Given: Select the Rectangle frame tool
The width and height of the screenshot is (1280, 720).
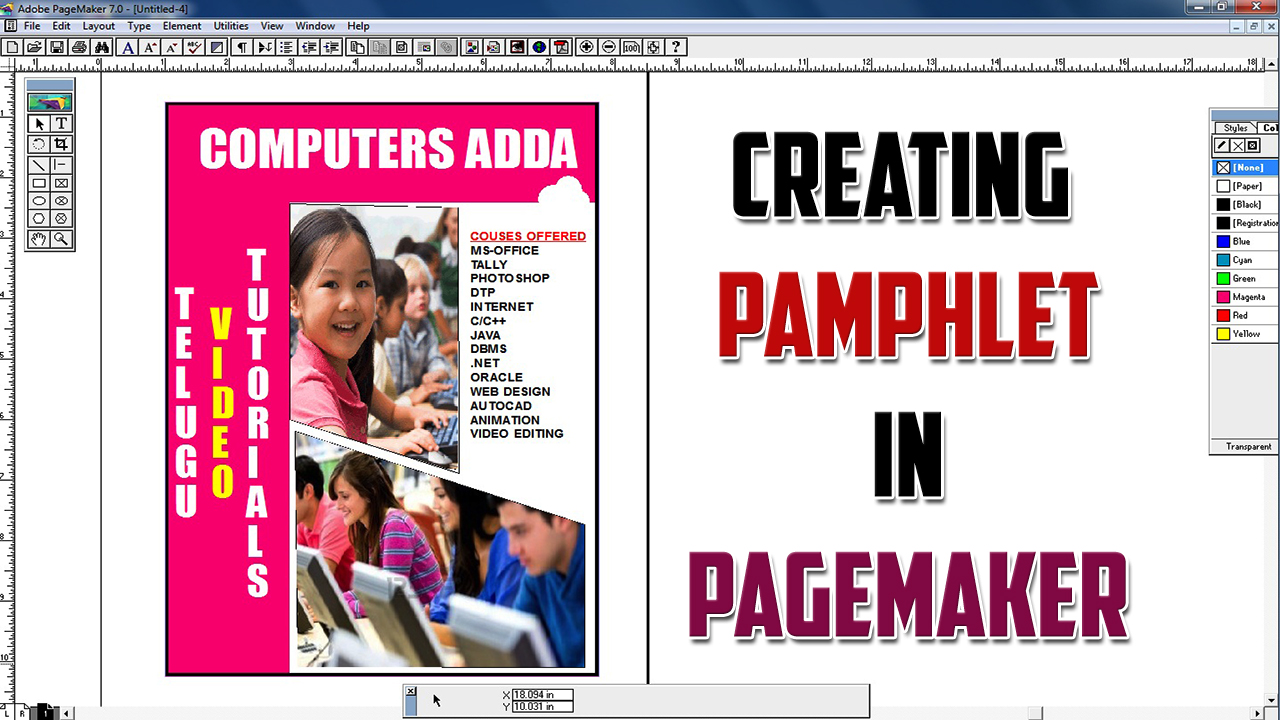Looking at the screenshot, I should [62, 183].
